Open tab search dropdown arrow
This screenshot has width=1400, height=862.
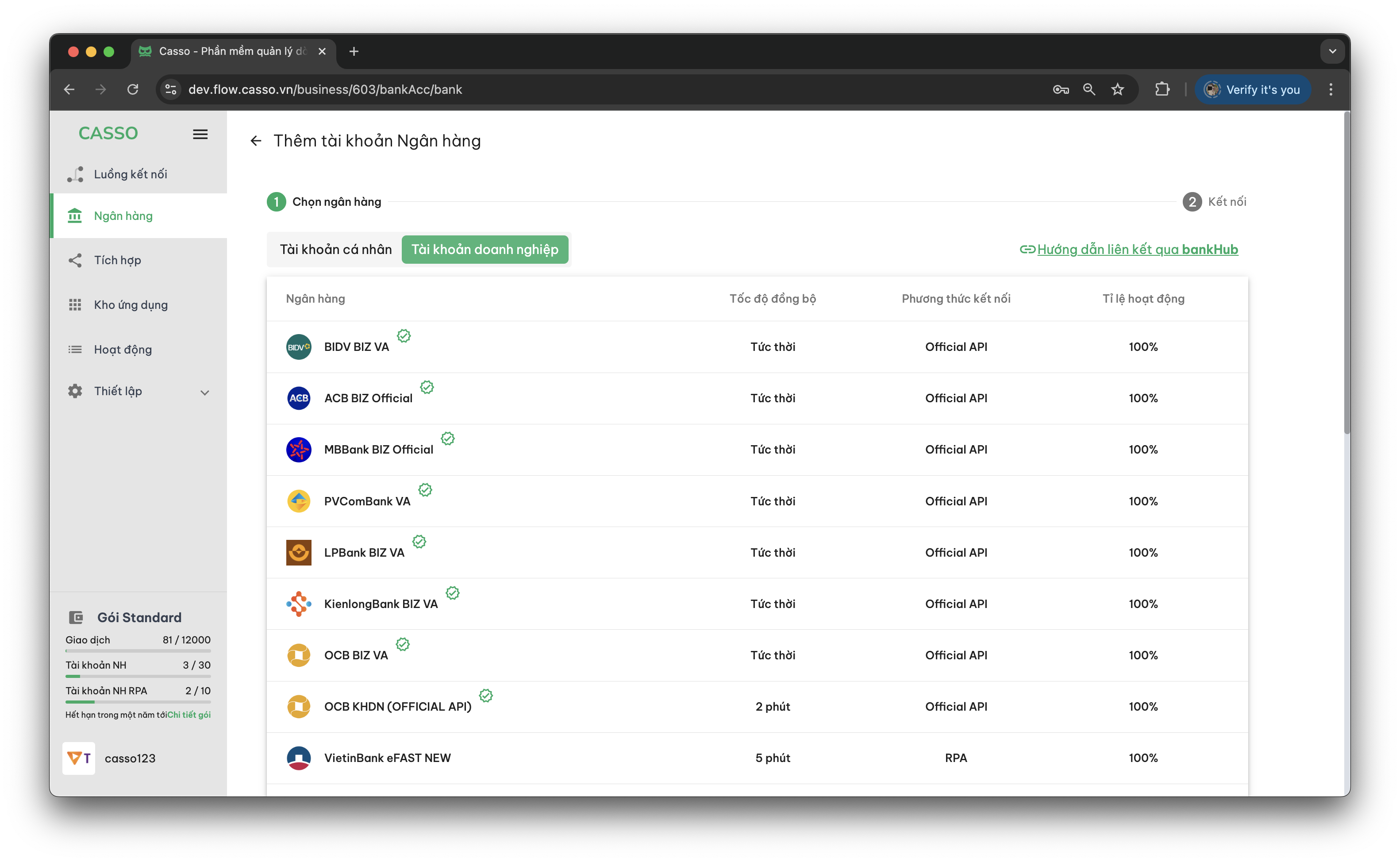coord(1333,51)
